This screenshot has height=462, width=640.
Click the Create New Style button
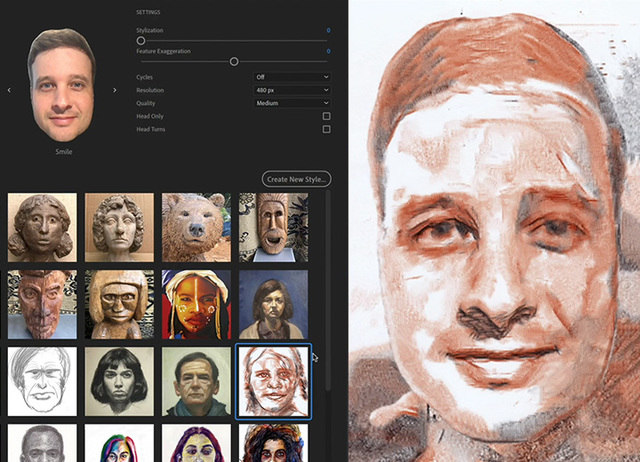[x=296, y=178]
